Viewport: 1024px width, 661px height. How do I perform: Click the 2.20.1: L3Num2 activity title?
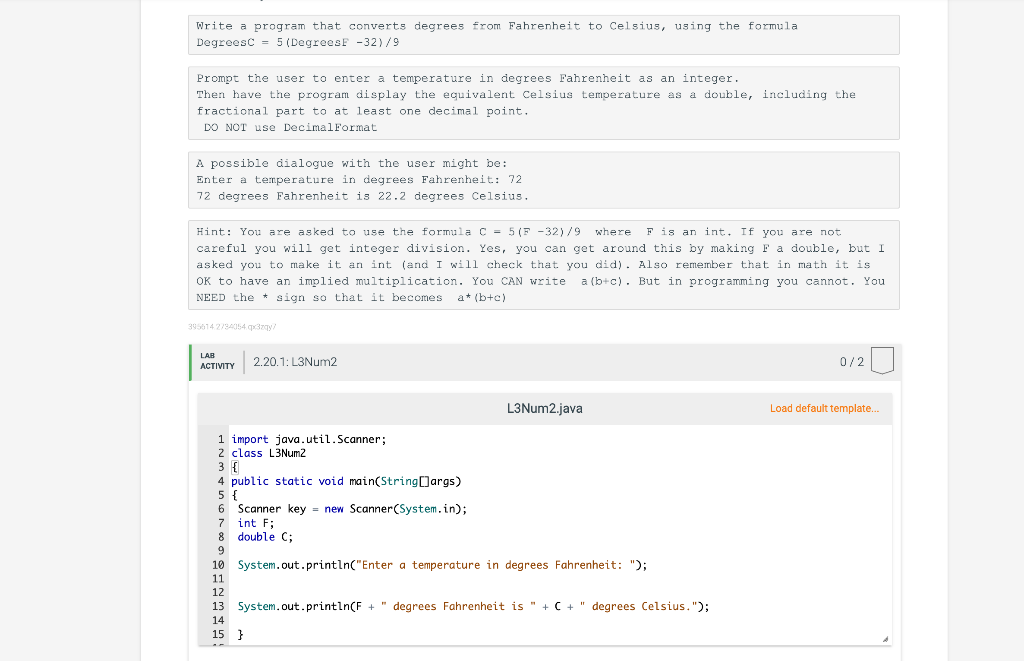(295, 362)
